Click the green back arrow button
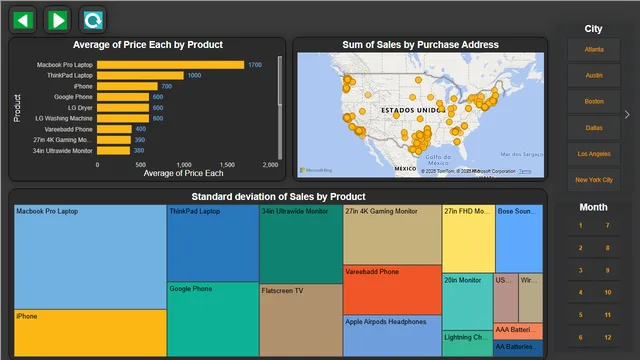 pos(23,20)
